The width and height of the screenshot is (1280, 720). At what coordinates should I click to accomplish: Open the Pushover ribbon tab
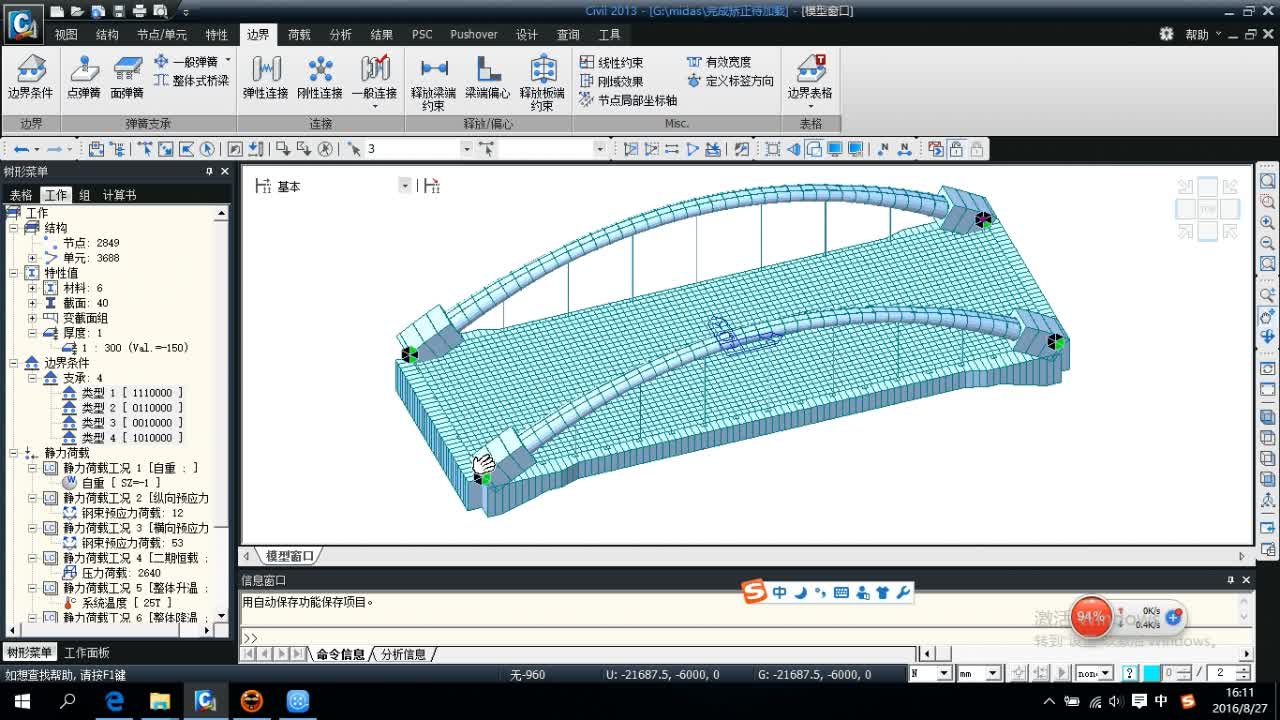point(474,34)
